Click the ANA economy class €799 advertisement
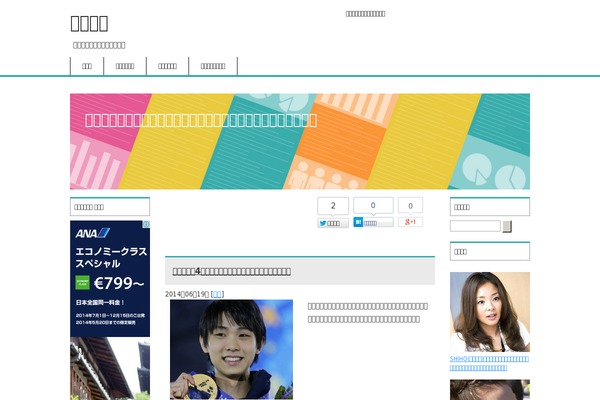 110,279
